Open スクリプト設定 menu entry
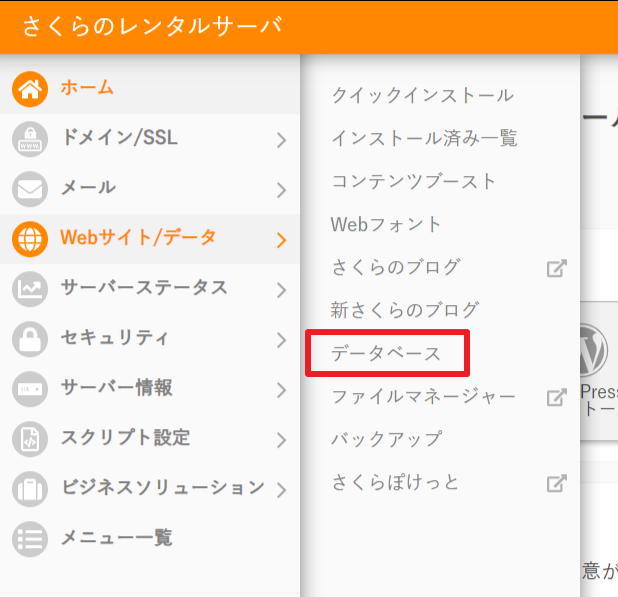The height and width of the screenshot is (597, 618). 150,439
